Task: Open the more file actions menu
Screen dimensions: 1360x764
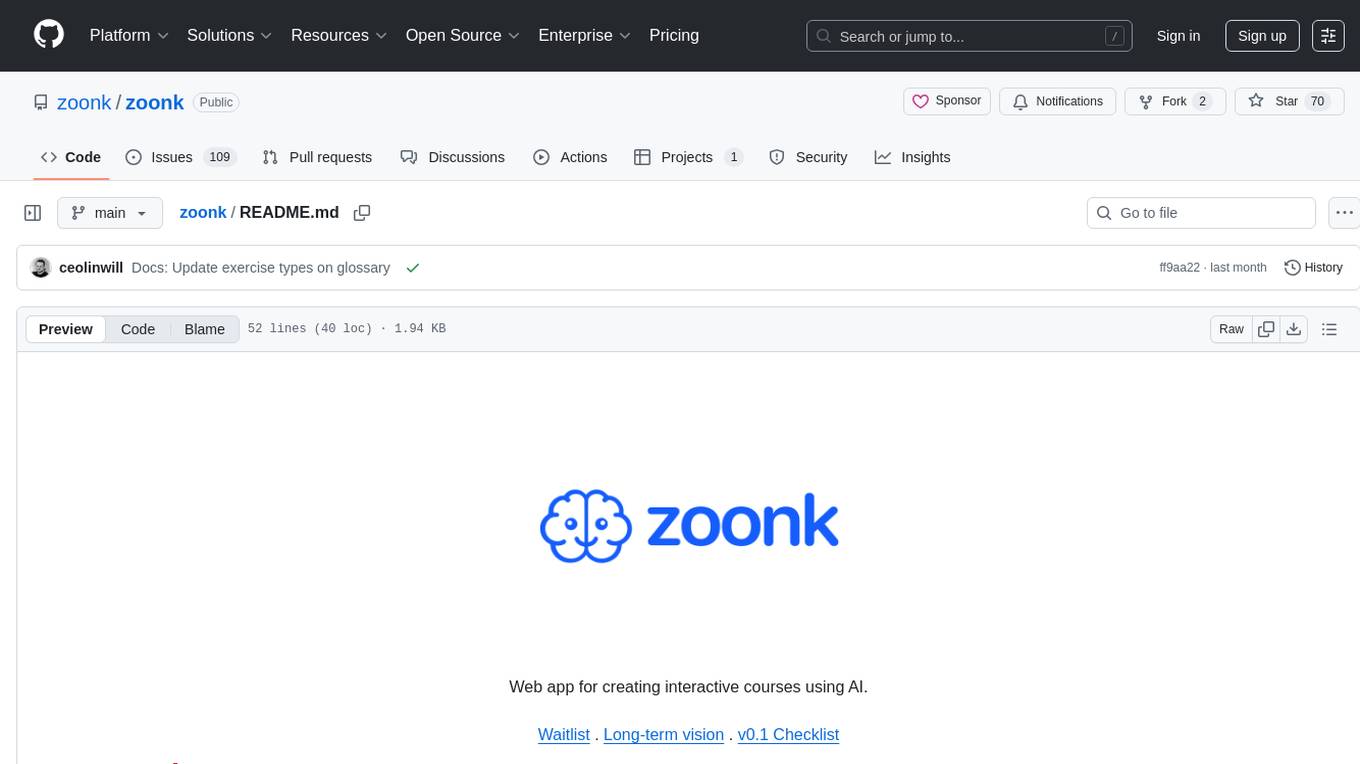Action: coord(1344,213)
